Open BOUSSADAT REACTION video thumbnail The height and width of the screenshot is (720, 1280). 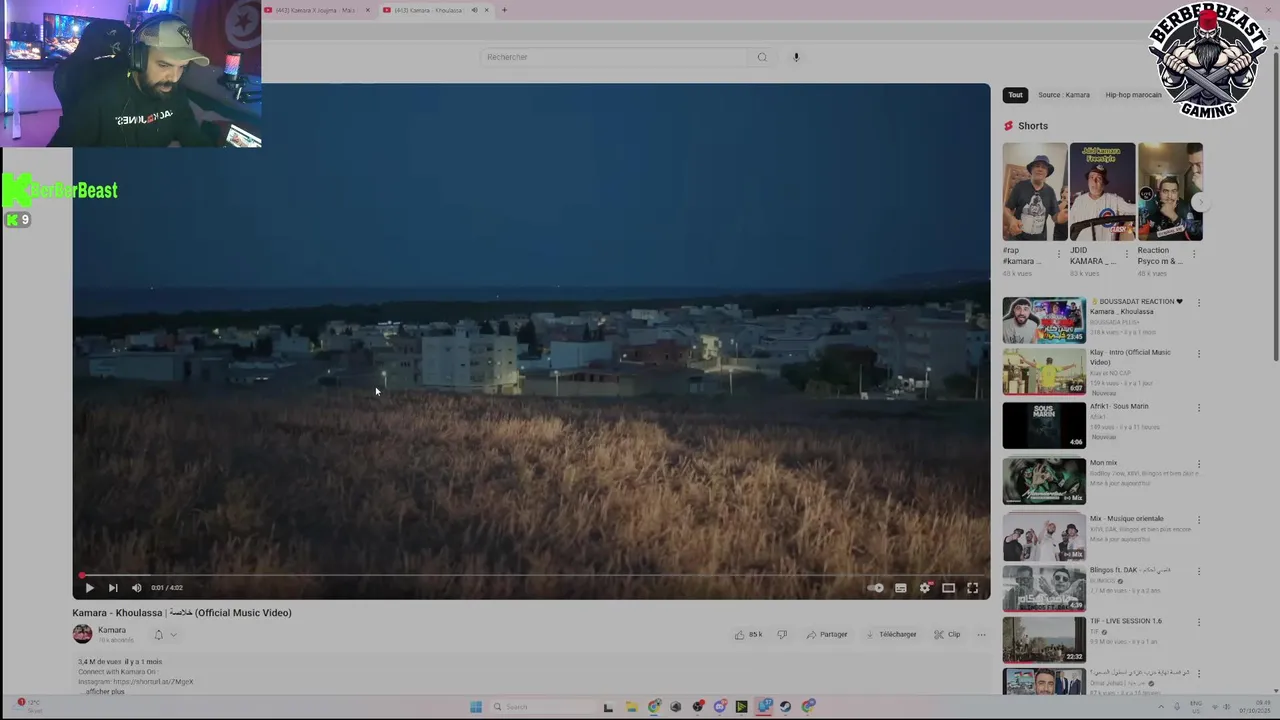click(1044, 320)
